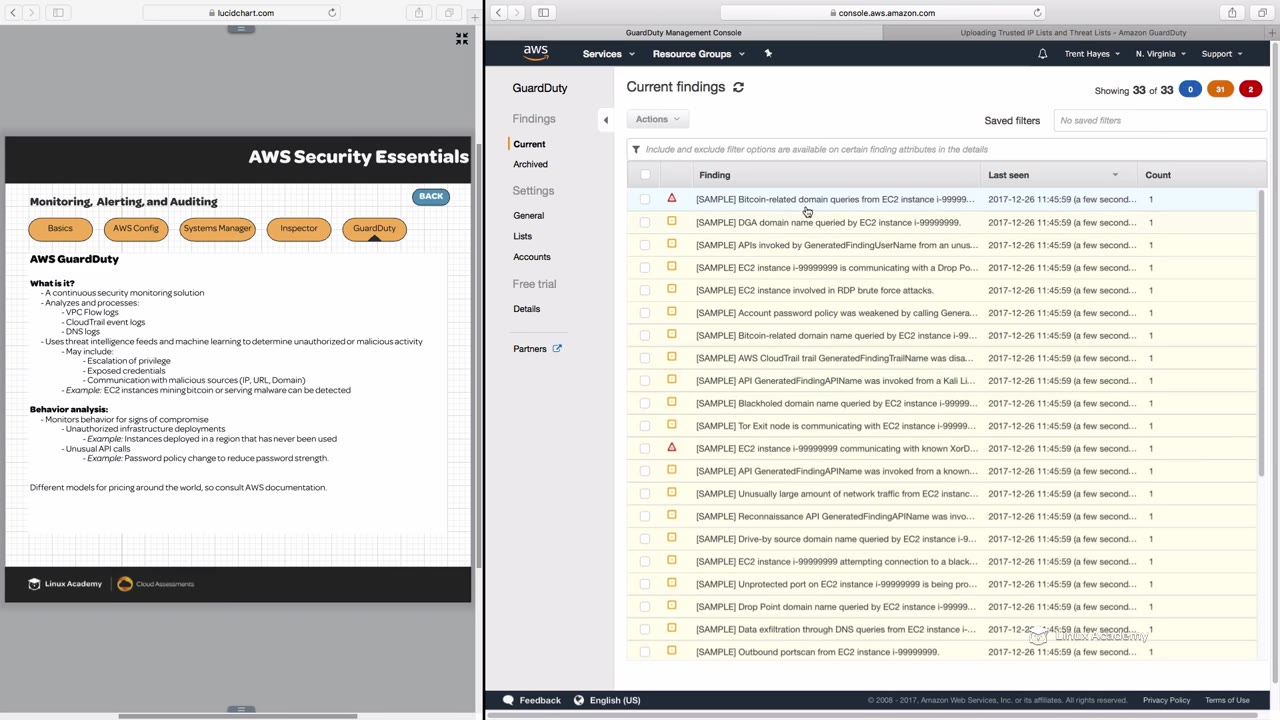This screenshot has height=720, width=1280.
Task: Click the AWS Config button on the slide
Action: [x=136, y=229]
